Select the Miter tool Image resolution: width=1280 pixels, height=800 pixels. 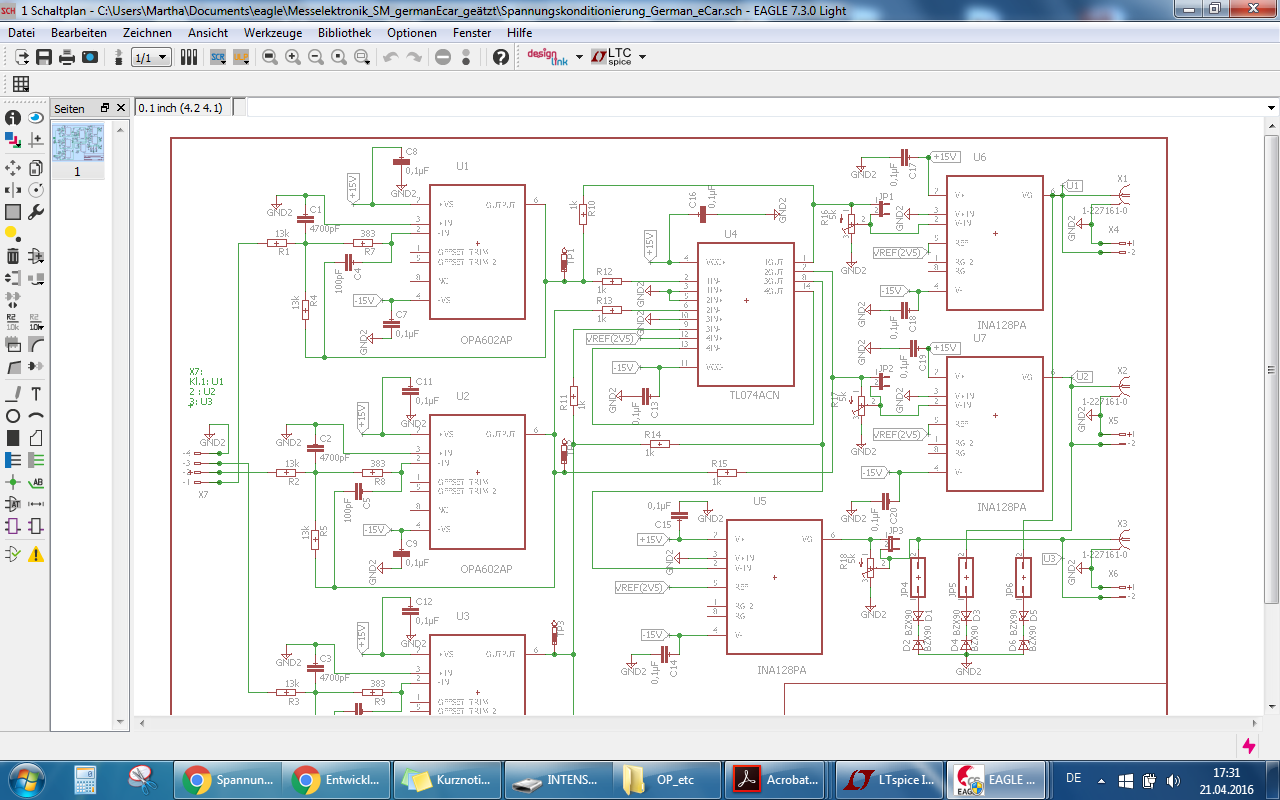(36, 345)
